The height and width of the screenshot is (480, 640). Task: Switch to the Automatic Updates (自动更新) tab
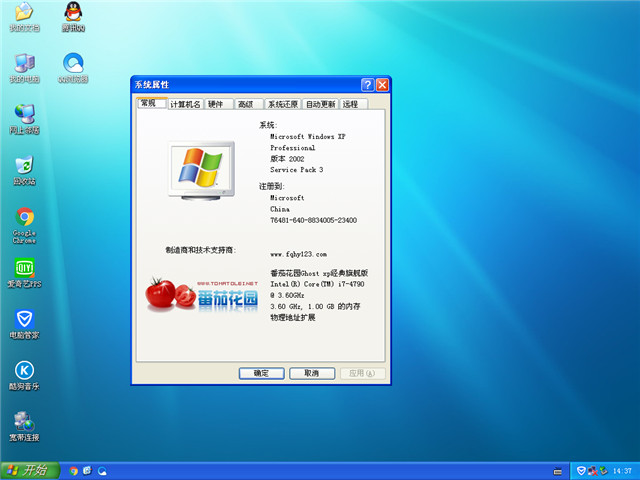320,104
